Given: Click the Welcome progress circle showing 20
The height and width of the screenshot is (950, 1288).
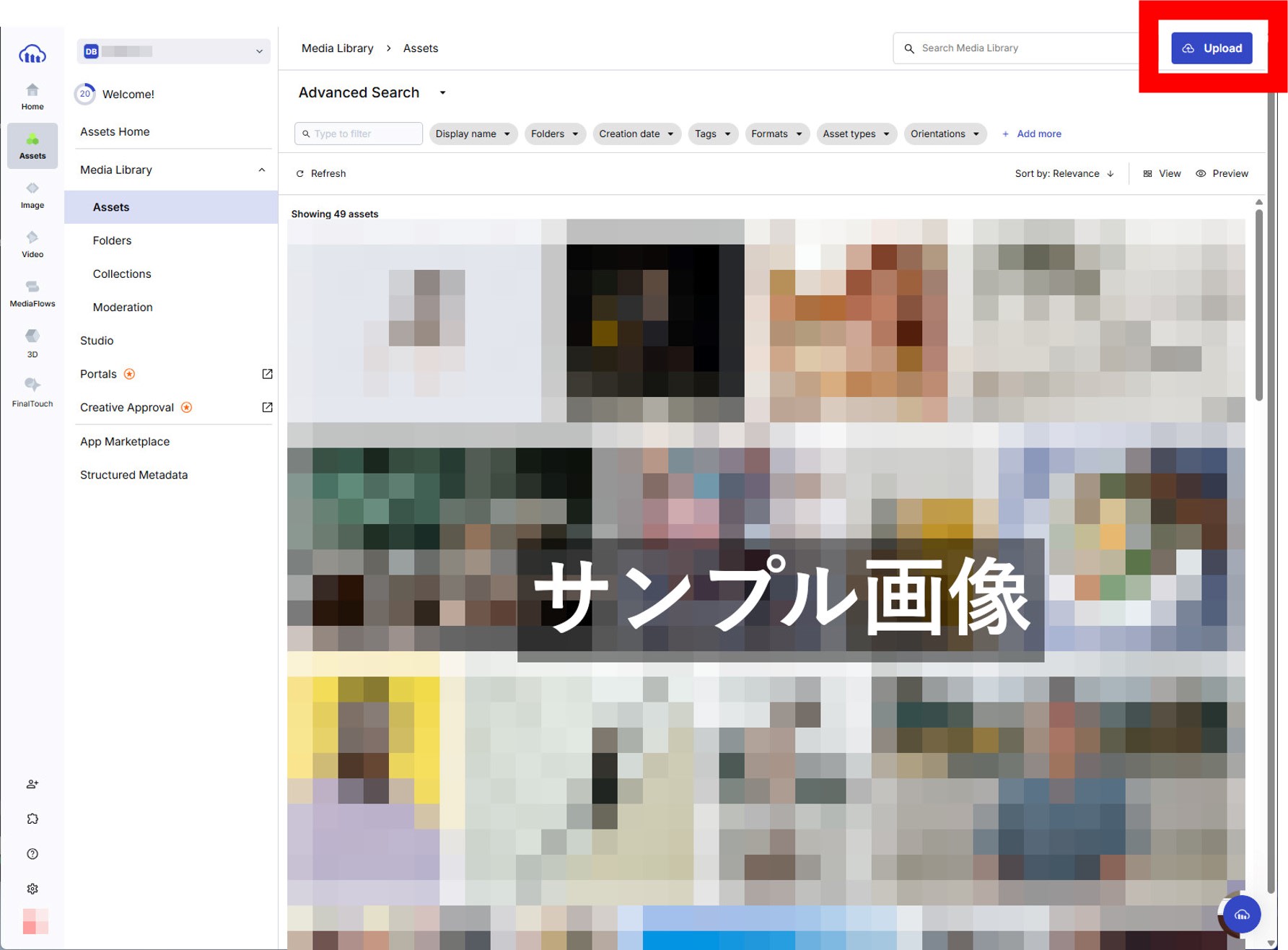Looking at the screenshot, I should (85, 94).
